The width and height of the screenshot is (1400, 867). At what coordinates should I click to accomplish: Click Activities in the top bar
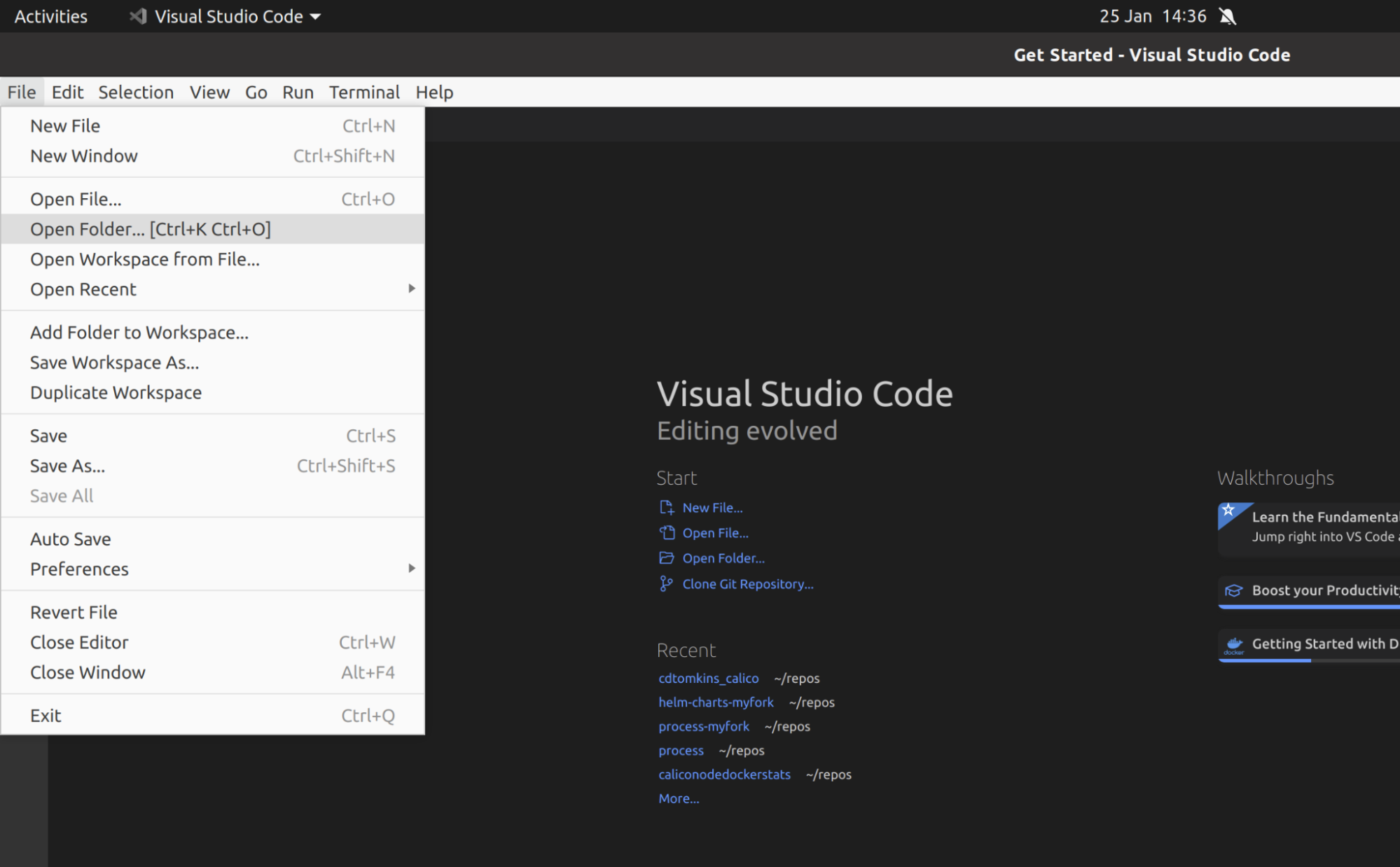coord(50,16)
